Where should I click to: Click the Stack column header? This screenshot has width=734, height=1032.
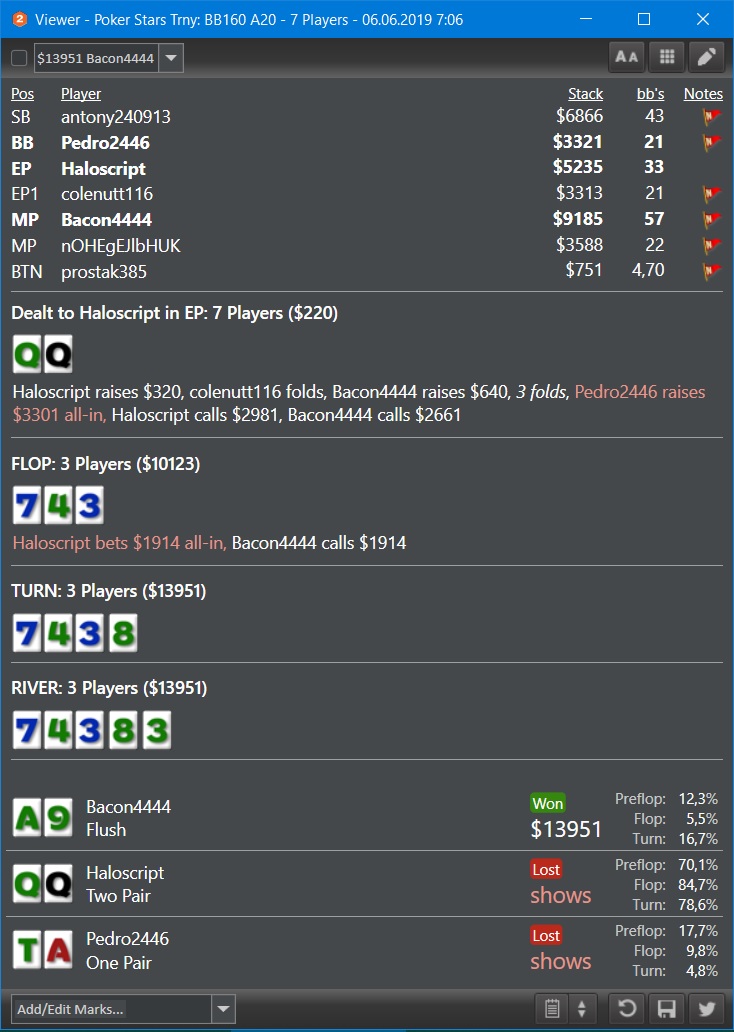(585, 93)
